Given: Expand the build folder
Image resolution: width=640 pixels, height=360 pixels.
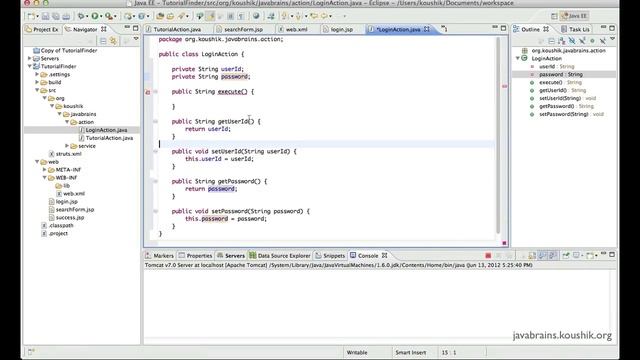Looking at the screenshot, I should point(37,82).
